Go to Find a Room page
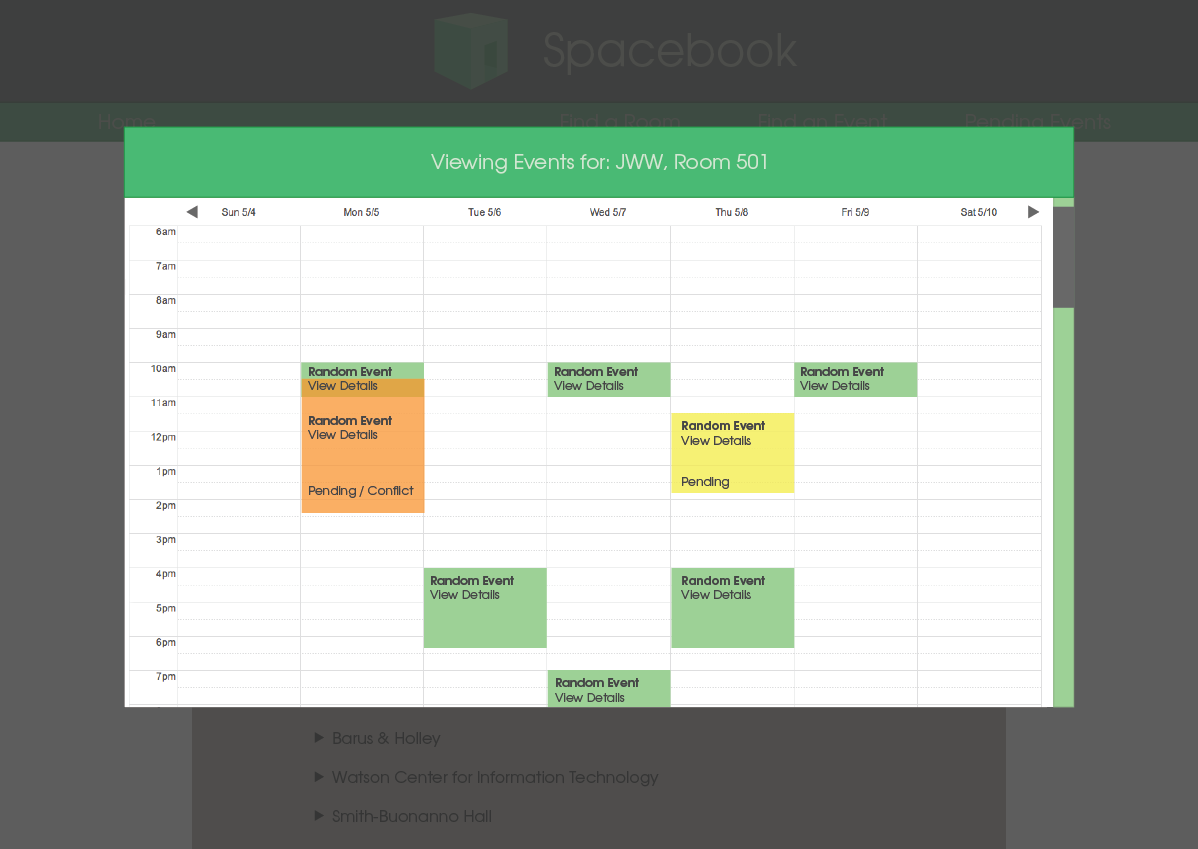Viewport: 1198px width, 849px height. click(619, 122)
